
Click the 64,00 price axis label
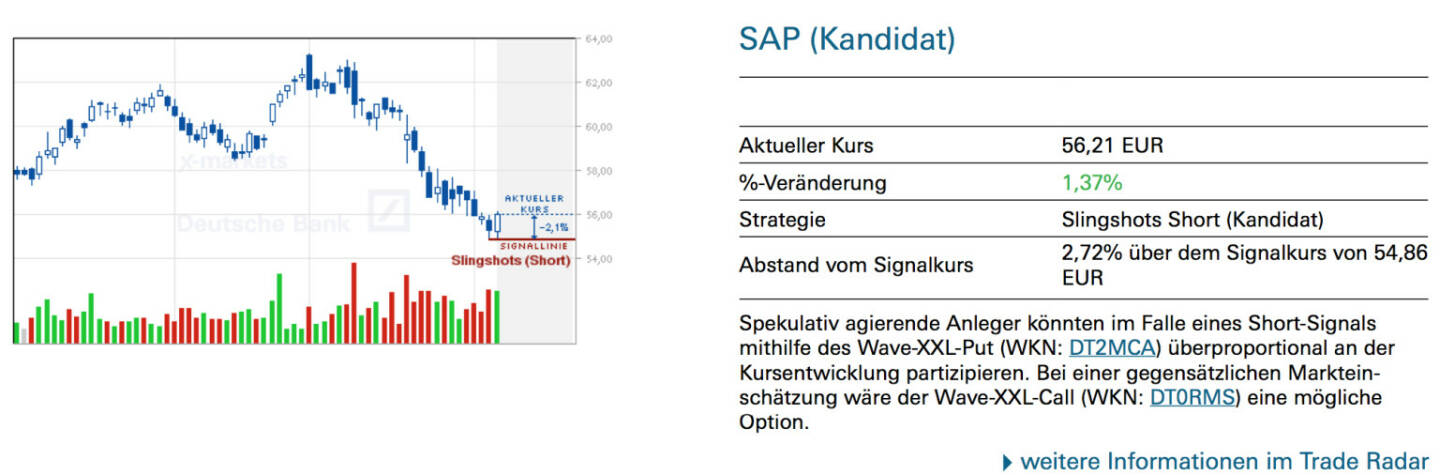point(597,39)
